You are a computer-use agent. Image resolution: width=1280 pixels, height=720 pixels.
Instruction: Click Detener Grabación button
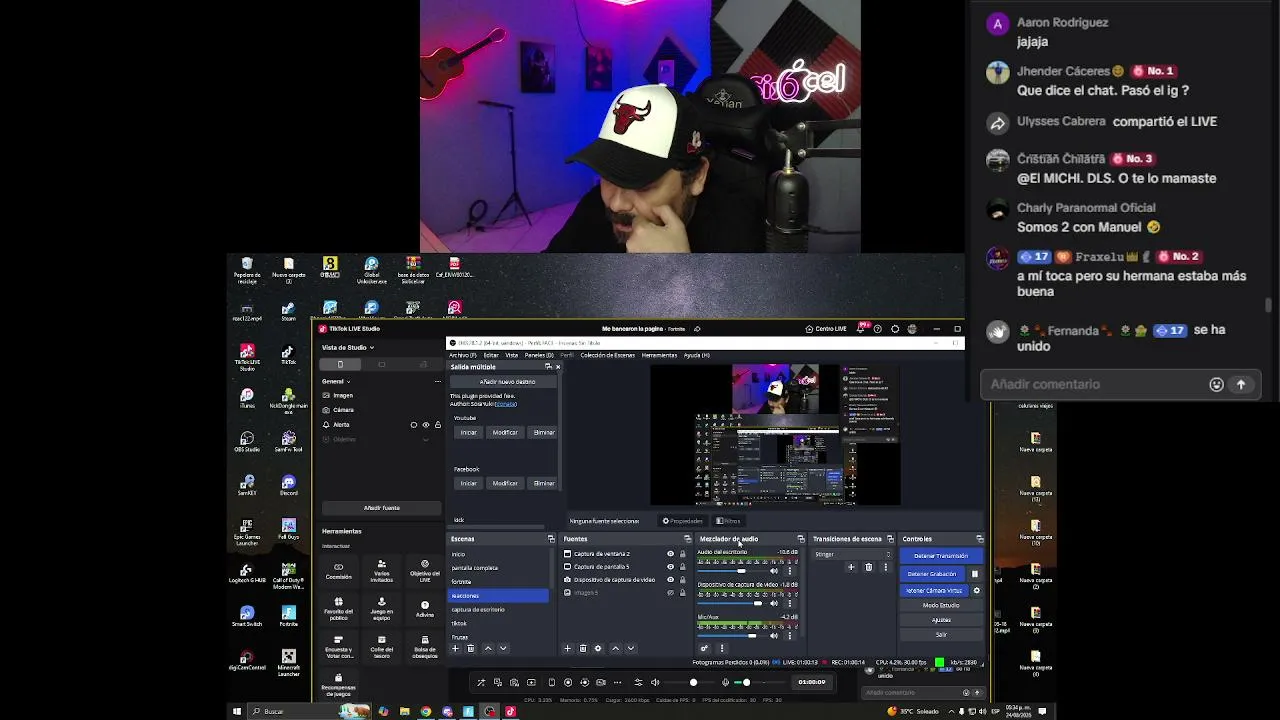[932, 574]
